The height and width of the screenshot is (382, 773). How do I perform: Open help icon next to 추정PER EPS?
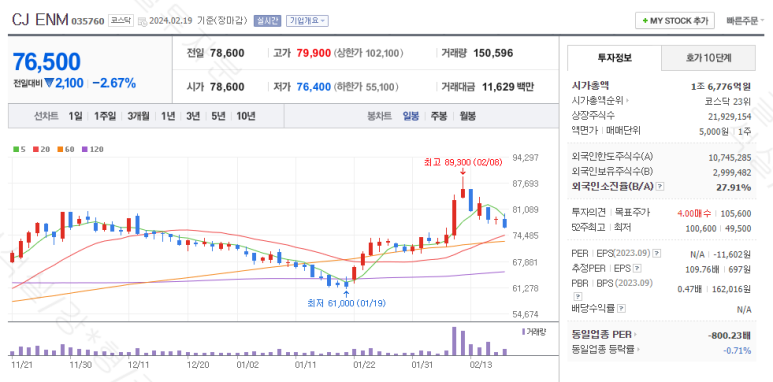point(637,268)
